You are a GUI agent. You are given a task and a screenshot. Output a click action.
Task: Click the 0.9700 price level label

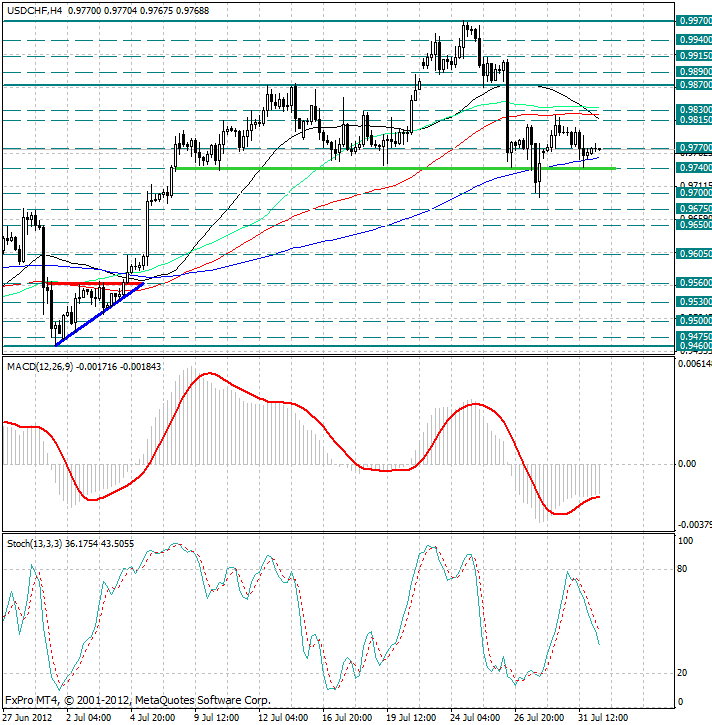pos(694,192)
